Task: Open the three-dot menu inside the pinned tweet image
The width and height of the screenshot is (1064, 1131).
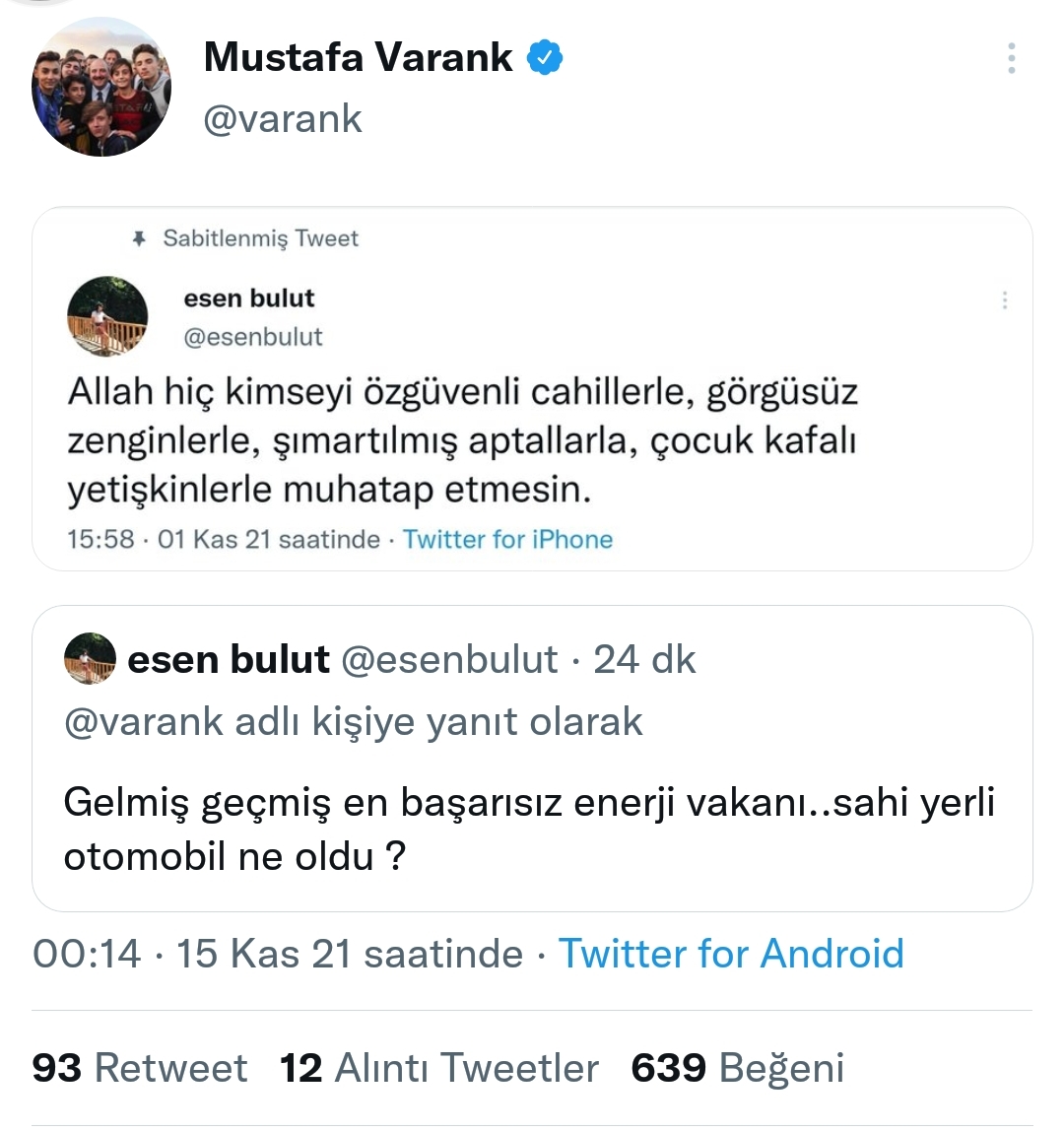Action: [x=1004, y=300]
